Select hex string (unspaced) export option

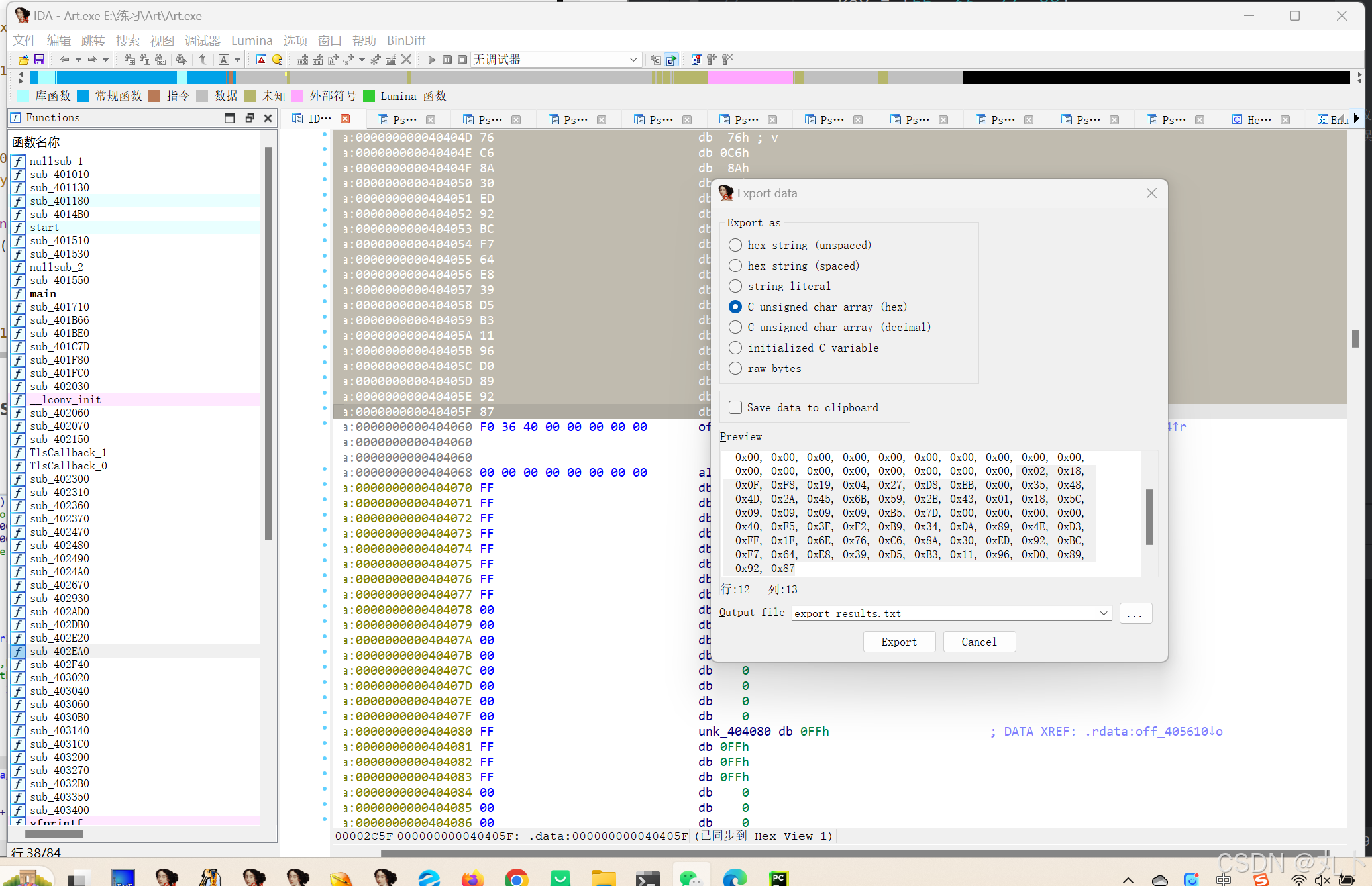tap(735, 245)
